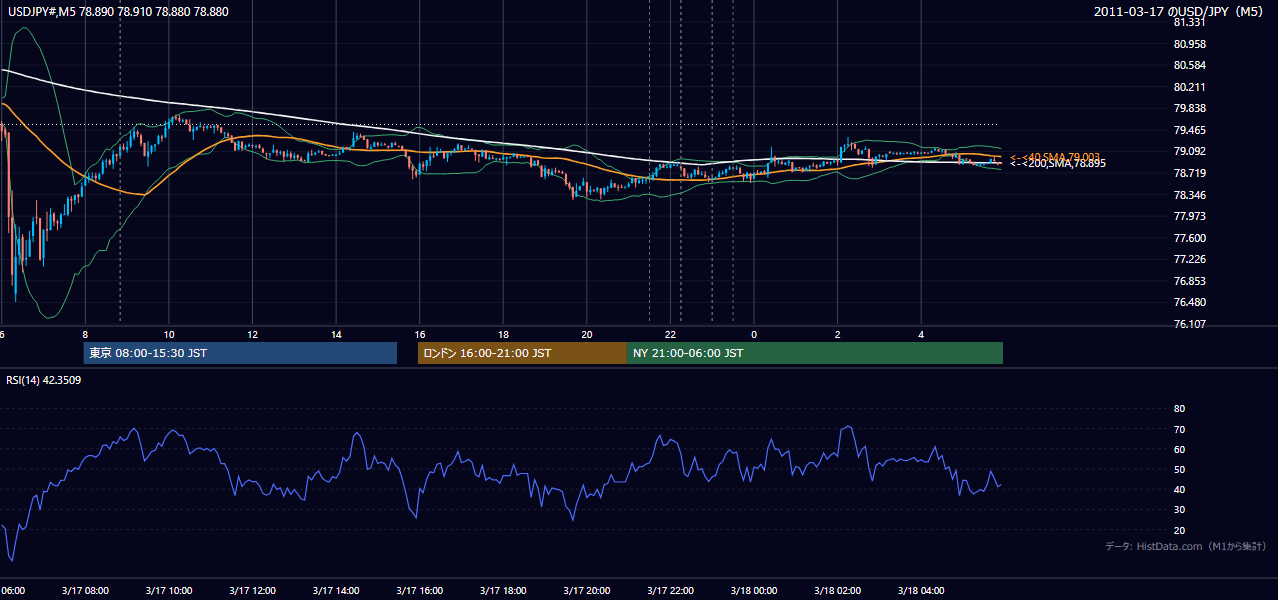Click price axis value 77.973
Viewport: 1278px width, 600px height.
[1189, 216]
